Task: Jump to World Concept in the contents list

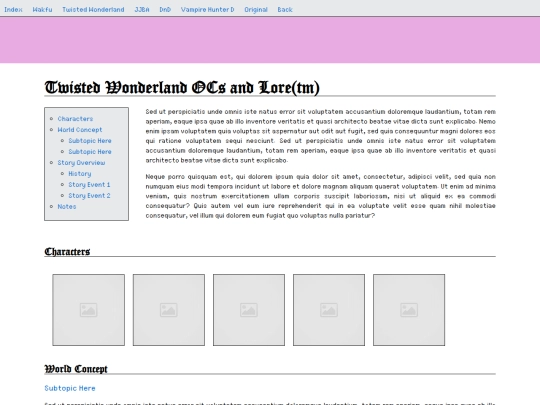Action: [x=80, y=130]
